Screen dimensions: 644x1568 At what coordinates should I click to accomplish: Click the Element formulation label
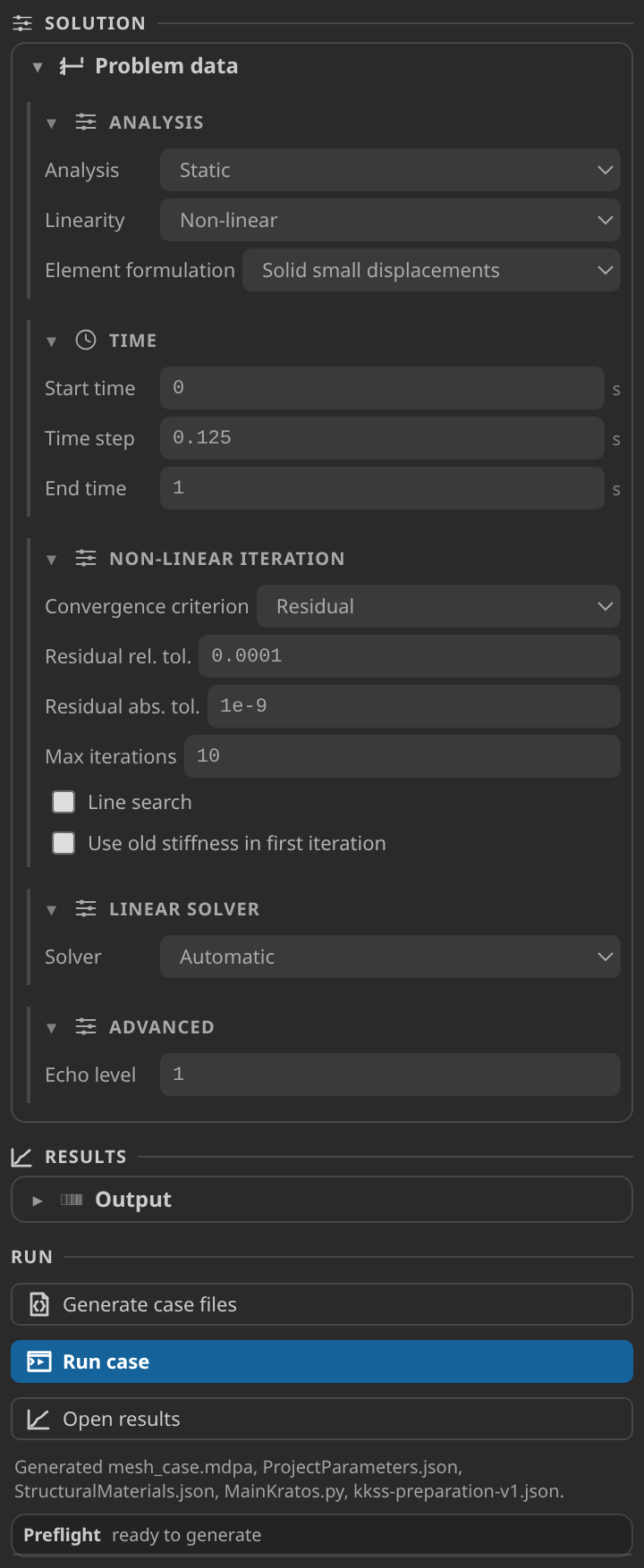[x=140, y=270]
